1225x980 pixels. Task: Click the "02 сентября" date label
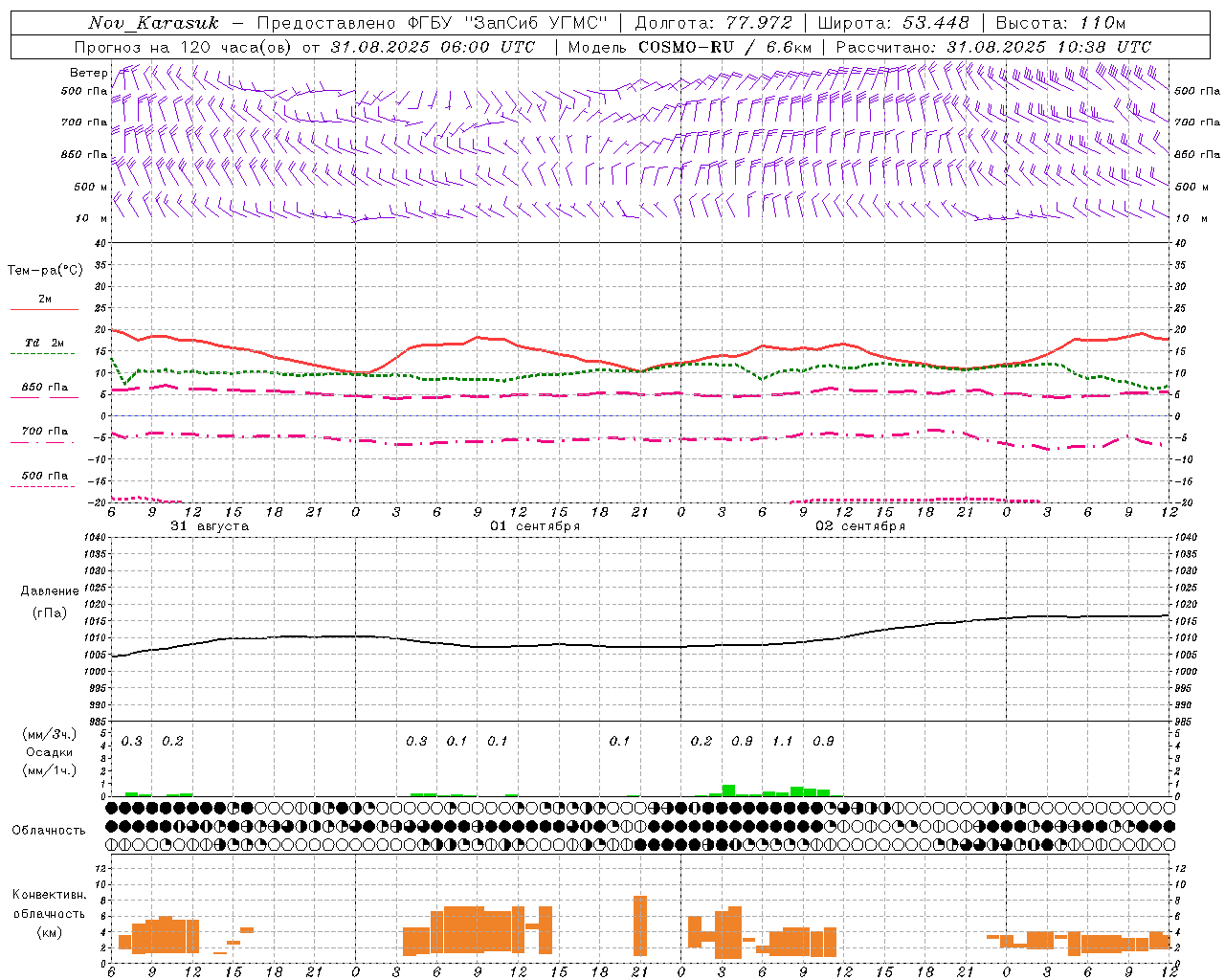point(860,525)
